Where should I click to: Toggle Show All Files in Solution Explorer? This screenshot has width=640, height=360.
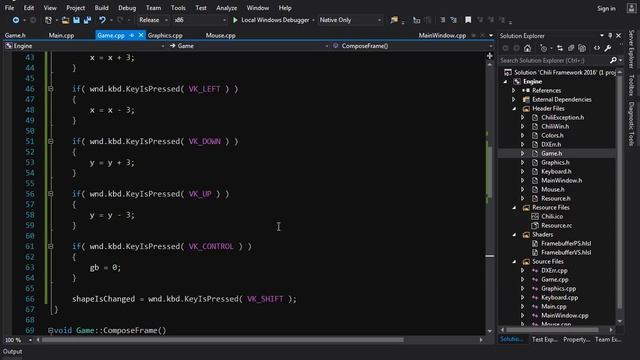582,48
